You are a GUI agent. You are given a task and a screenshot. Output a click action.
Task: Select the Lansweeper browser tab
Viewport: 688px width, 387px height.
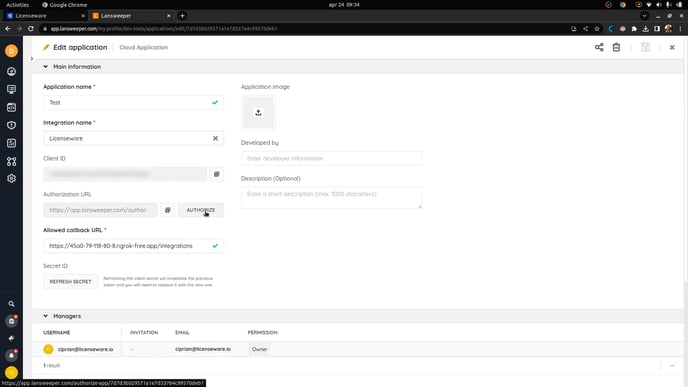(131, 16)
